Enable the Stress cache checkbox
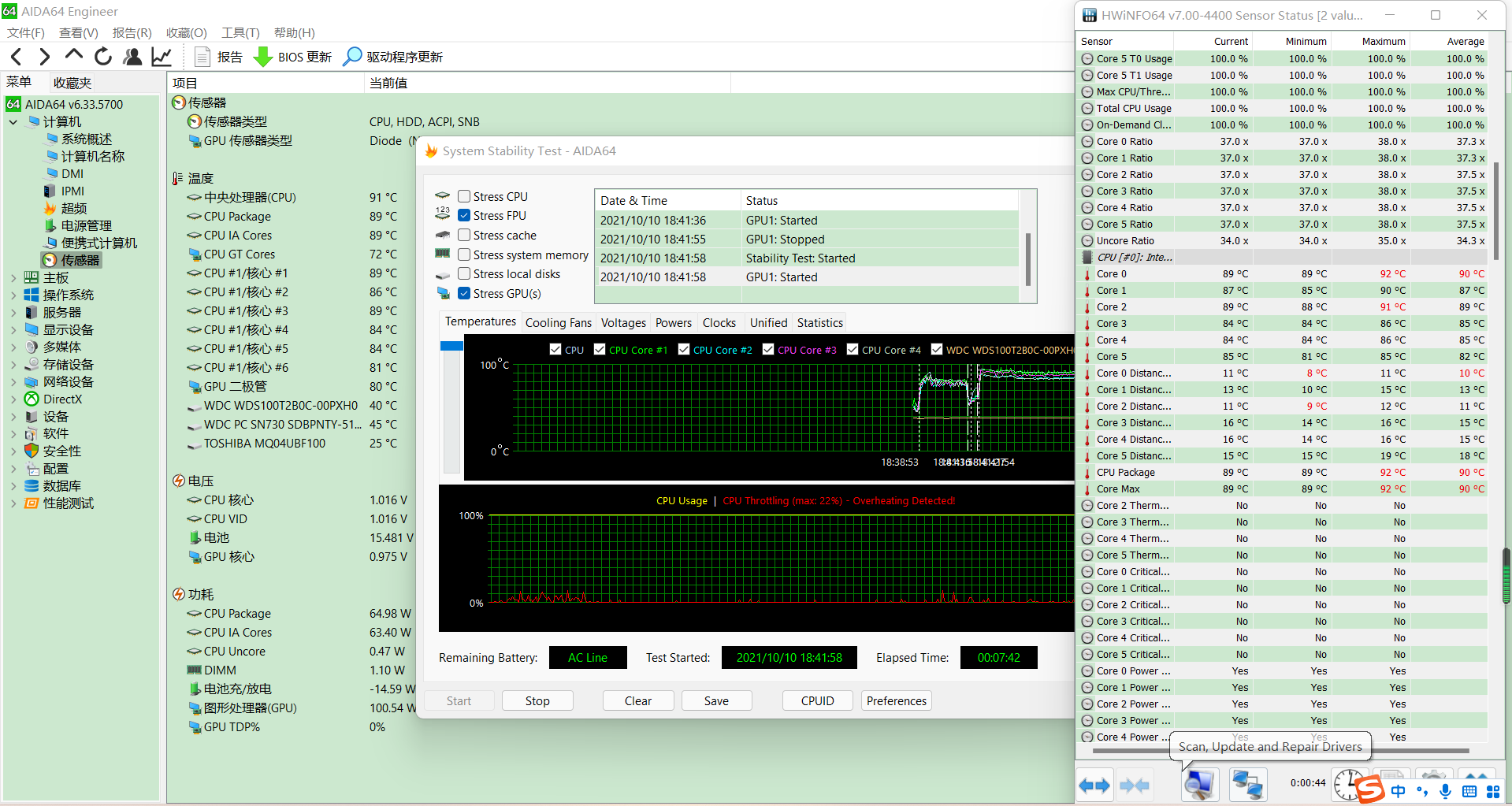The width and height of the screenshot is (1512, 806). click(x=464, y=235)
